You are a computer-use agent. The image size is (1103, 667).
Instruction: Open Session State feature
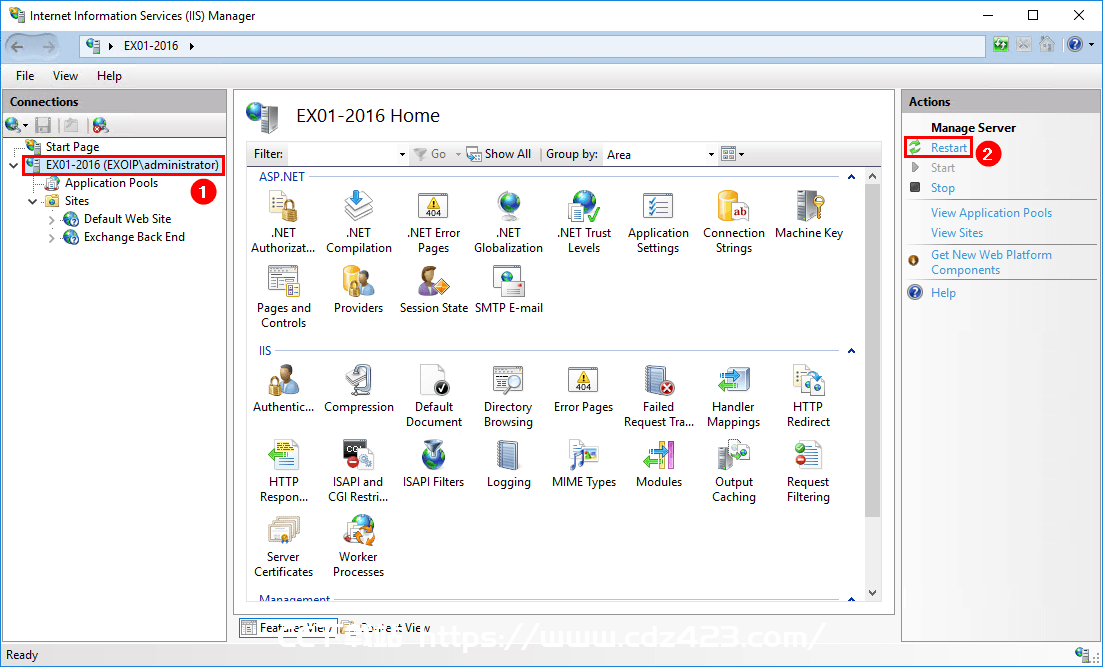coord(433,290)
